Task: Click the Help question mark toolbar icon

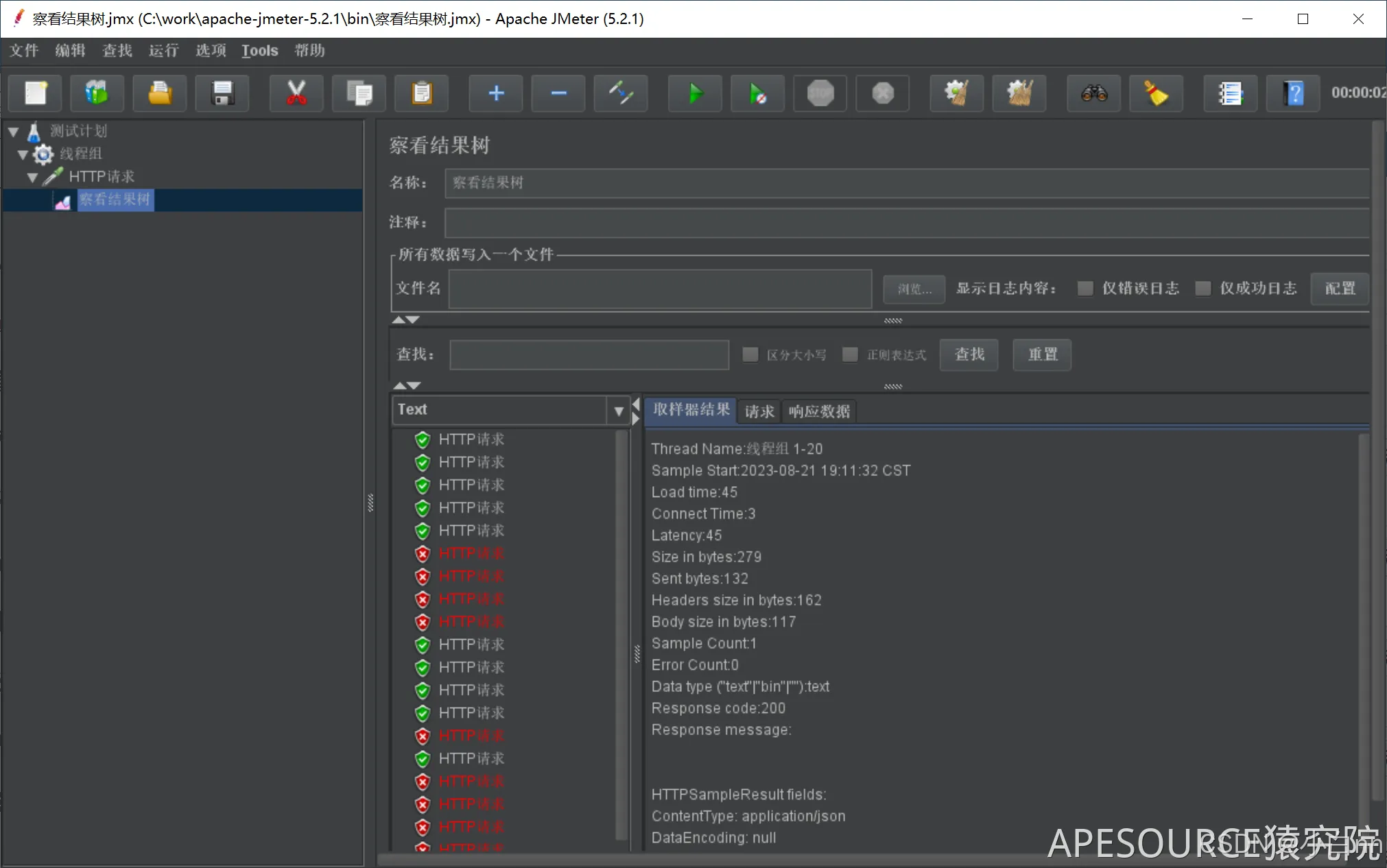Action: [x=1293, y=93]
